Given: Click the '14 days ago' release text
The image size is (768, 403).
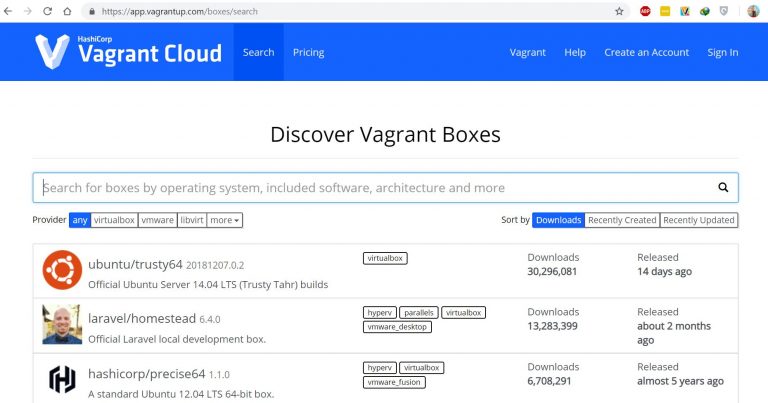Looking at the screenshot, I should (665, 272).
